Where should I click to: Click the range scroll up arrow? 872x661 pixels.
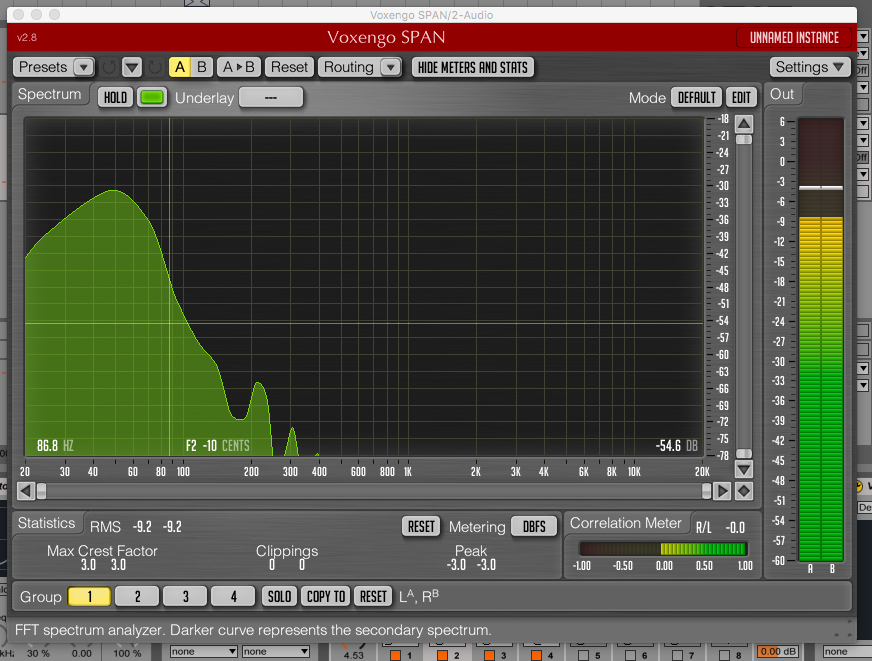[x=744, y=123]
